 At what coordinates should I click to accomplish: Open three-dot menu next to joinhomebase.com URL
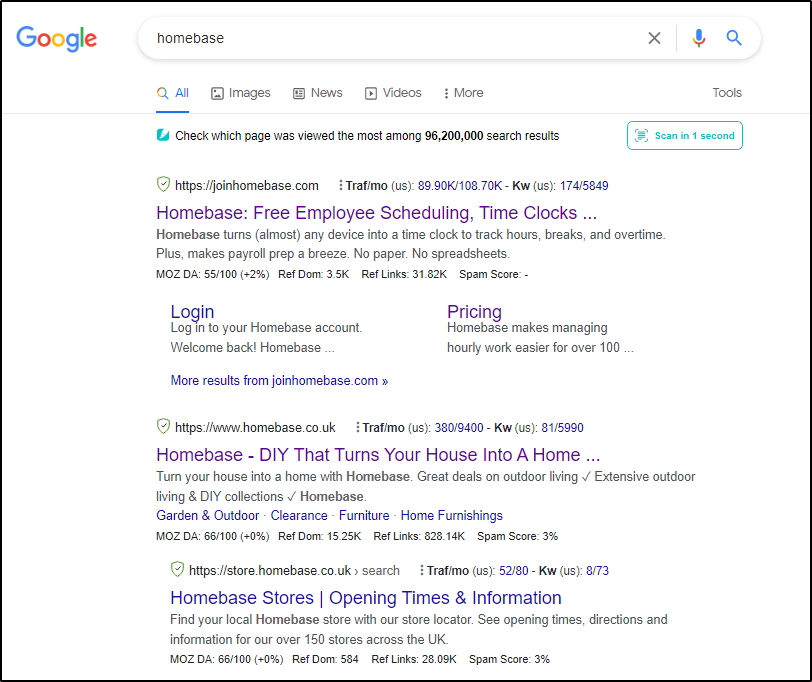pos(341,185)
